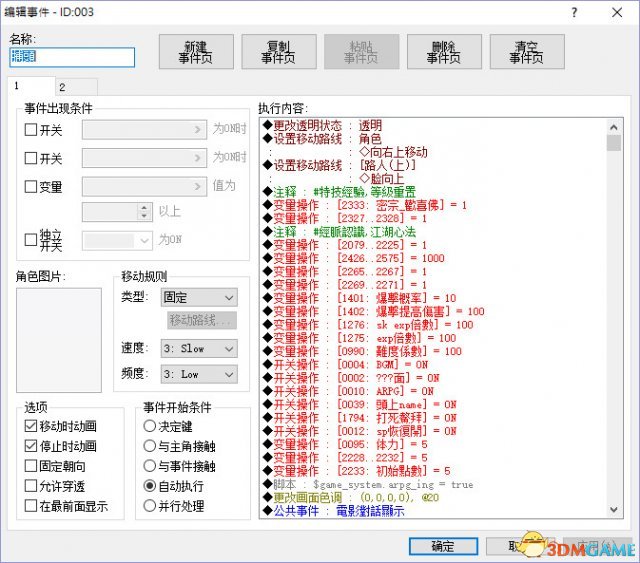Screen dimensions: 640x563
Task: Toggle the 固定朝向 checkbox
Action: pos(30,466)
